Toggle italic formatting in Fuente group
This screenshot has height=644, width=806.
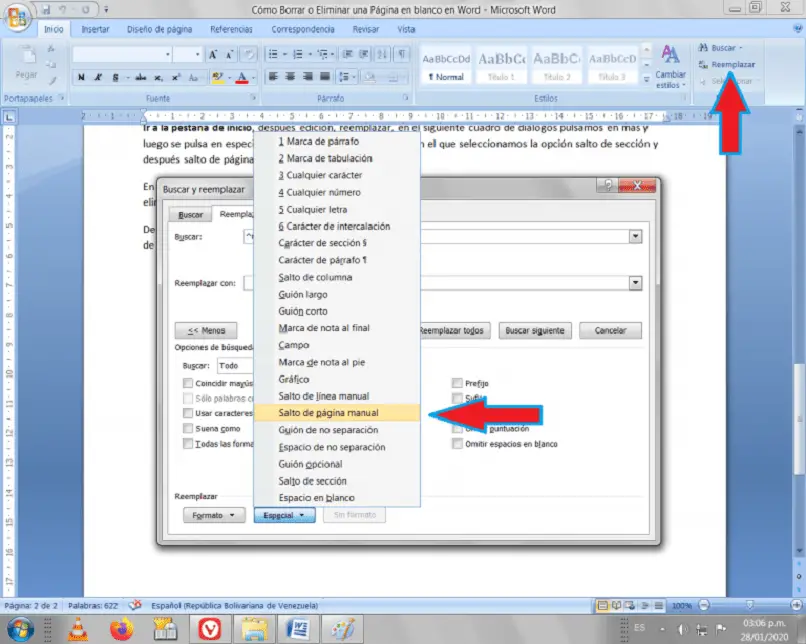(x=98, y=78)
